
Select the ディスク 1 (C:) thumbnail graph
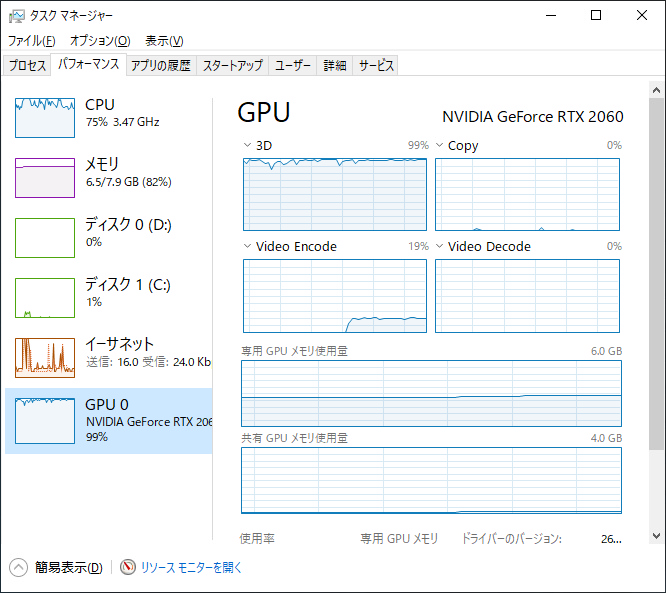[45, 298]
